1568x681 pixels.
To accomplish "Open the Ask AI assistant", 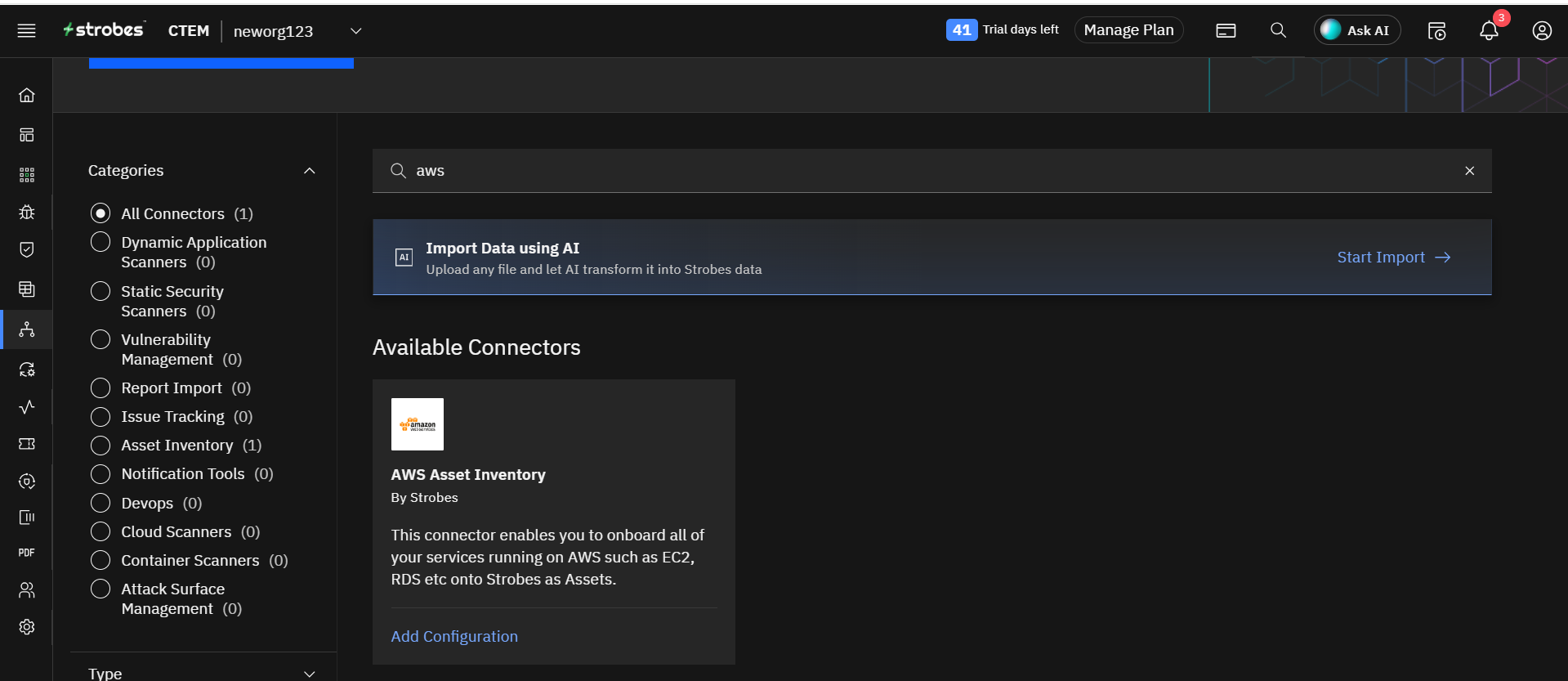I will coord(1356,30).
